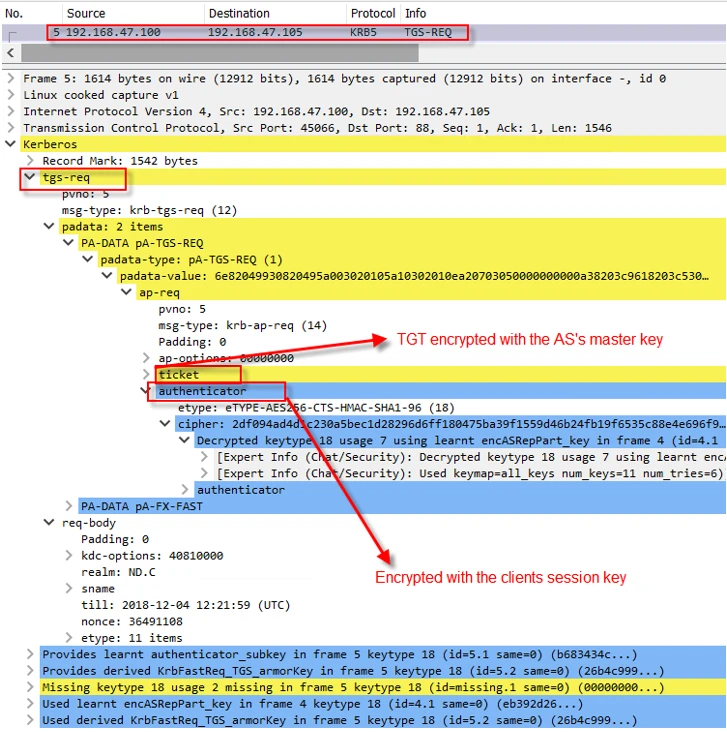Collapse the tgs-req node

pyautogui.click(x=30, y=177)
